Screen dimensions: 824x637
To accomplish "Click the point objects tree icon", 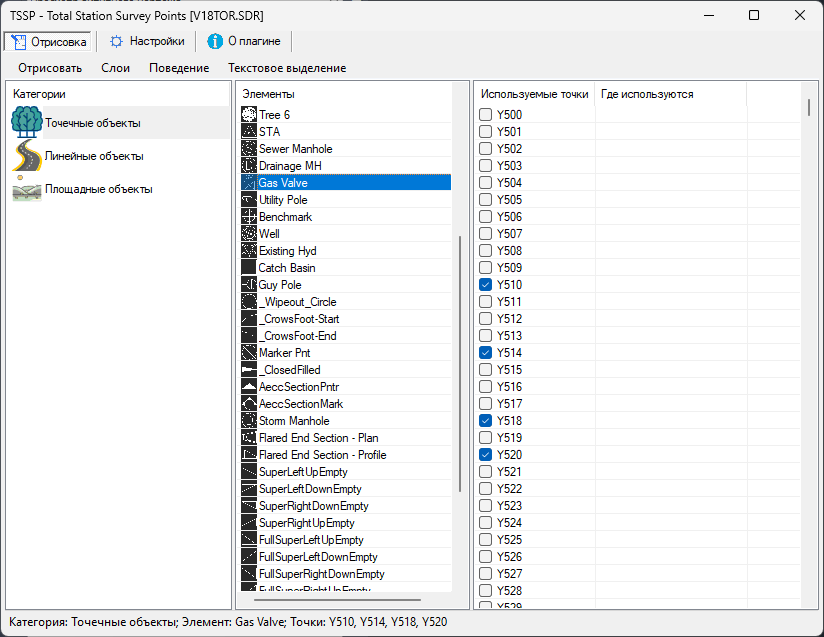I will (x=26, y=123).
